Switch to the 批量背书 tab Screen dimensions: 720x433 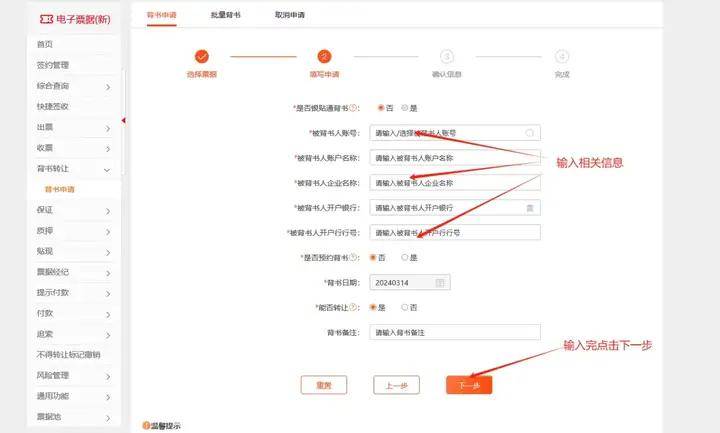click(225, 16)
